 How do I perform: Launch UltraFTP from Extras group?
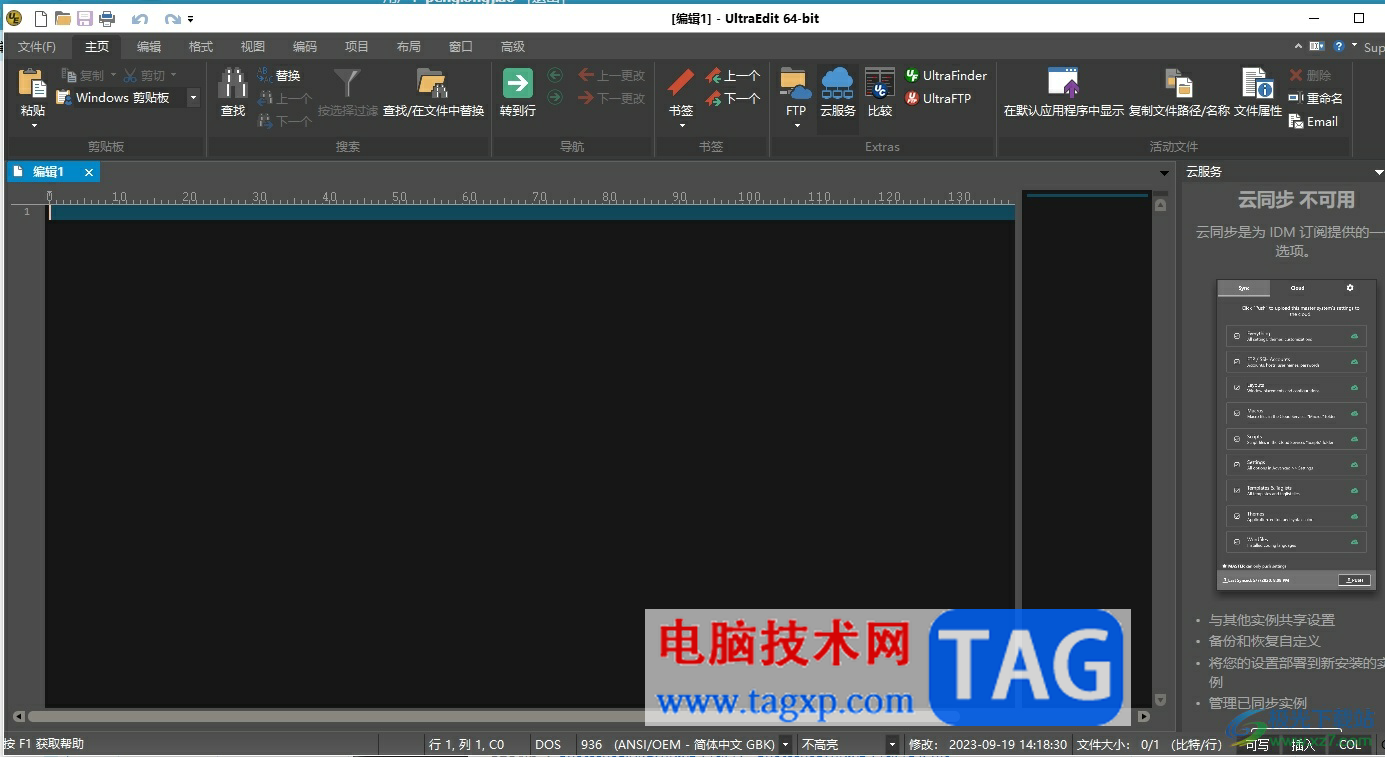(937, 98)
